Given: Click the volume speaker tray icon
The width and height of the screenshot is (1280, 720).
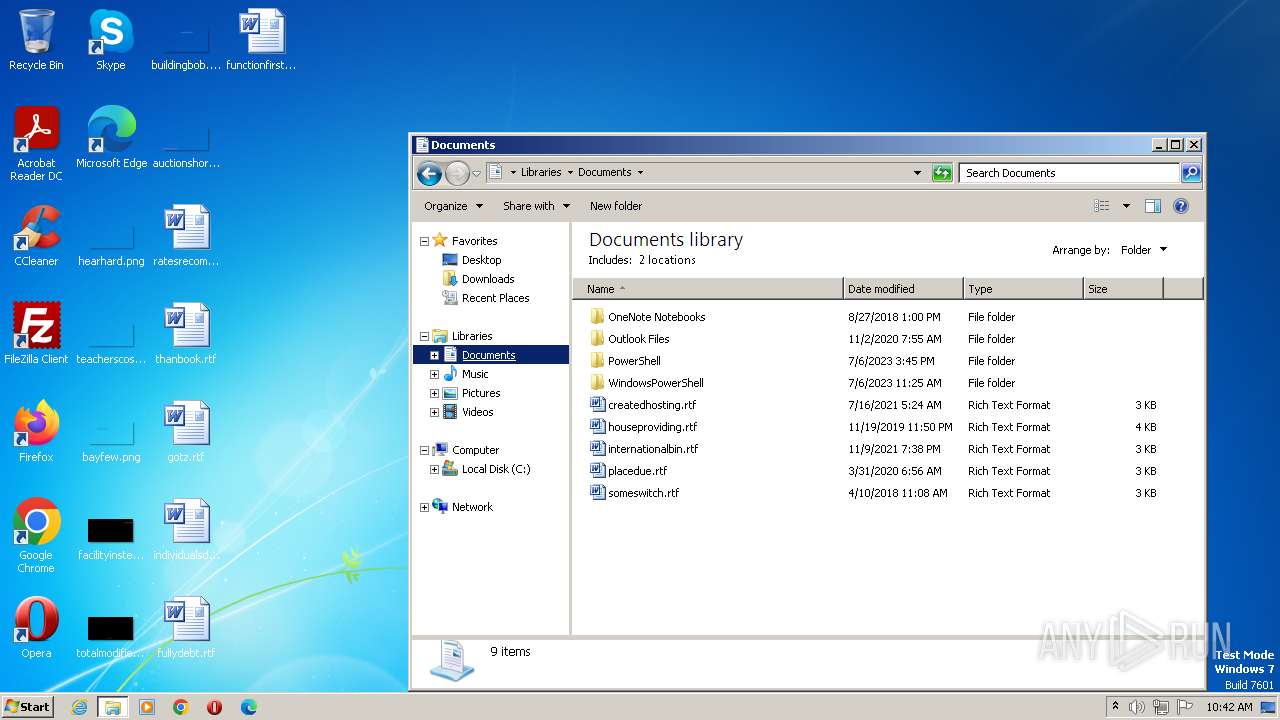Looking at the screenshot, I should point(1137,707).
